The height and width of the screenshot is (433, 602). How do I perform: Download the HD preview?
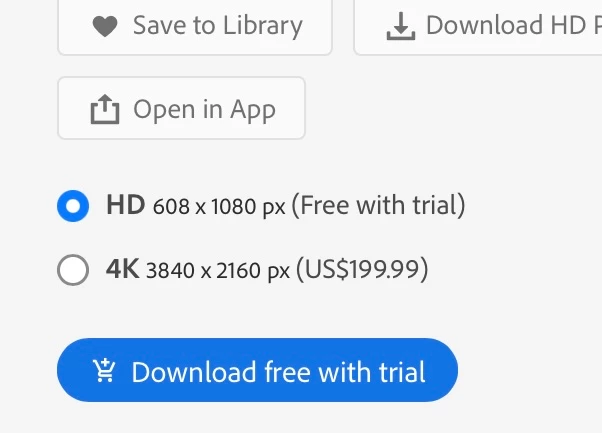point(478,27)
